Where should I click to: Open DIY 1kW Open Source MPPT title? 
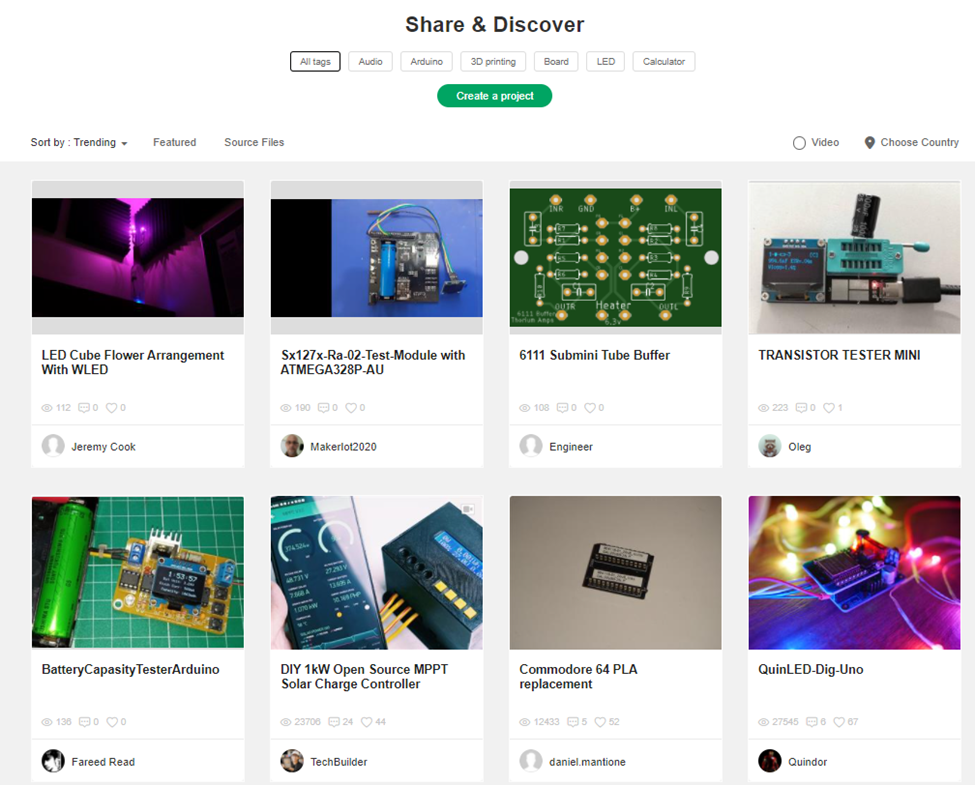coord(364,677)
